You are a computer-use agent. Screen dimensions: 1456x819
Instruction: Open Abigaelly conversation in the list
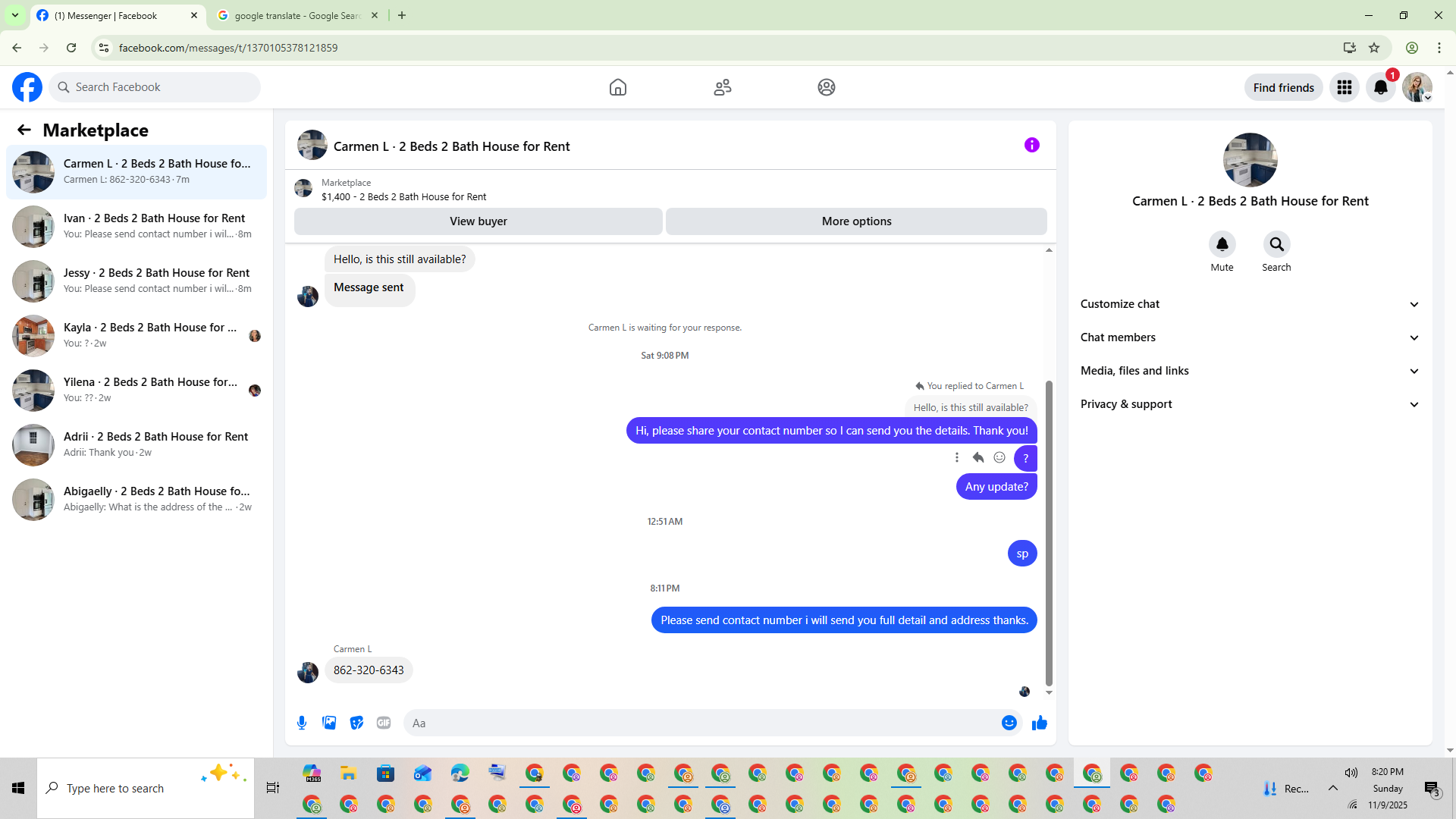tap(136, 500)
